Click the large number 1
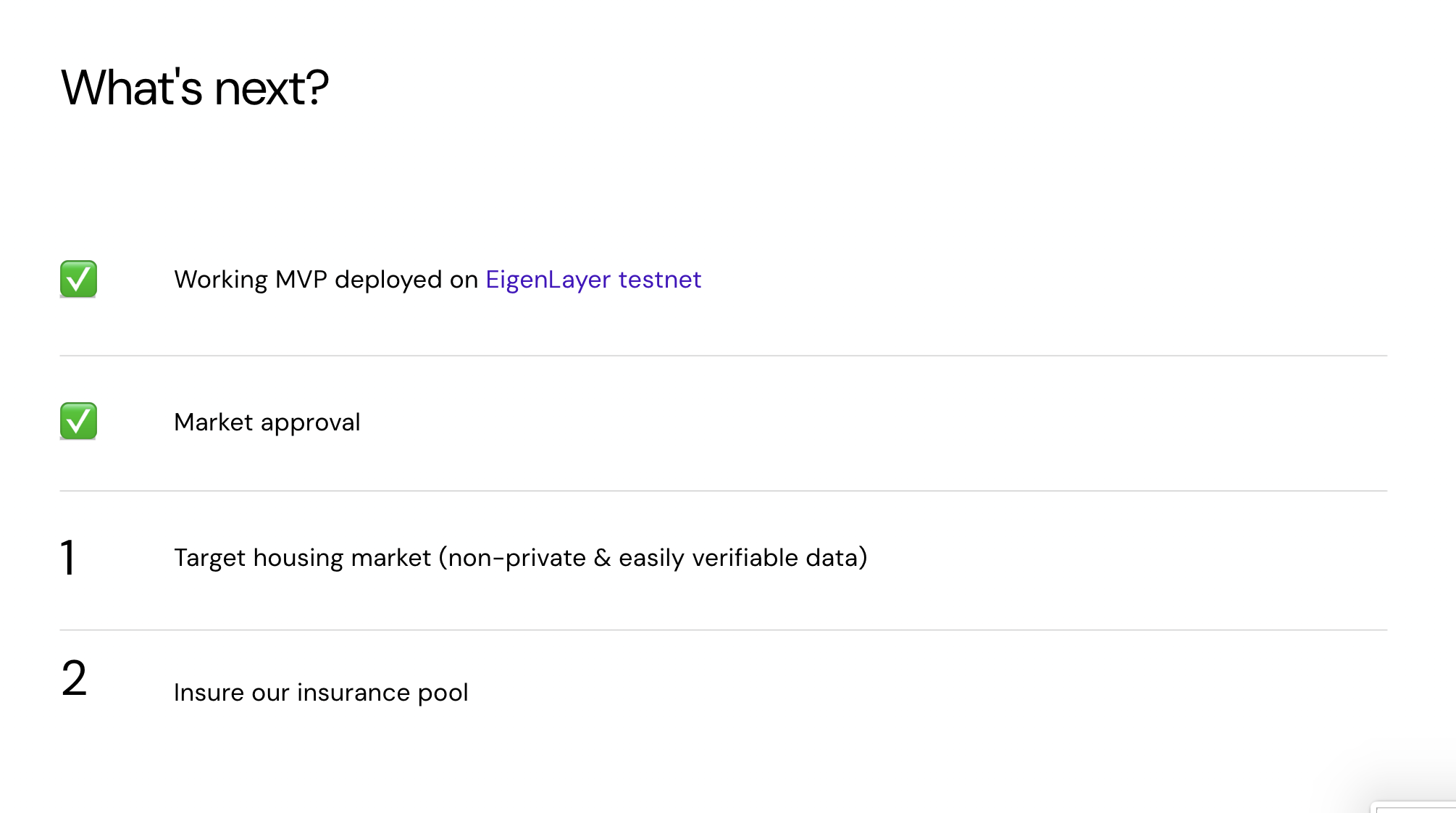Image resolution: width=1456 pixels, height=813 pixels. tap(68, 558)
